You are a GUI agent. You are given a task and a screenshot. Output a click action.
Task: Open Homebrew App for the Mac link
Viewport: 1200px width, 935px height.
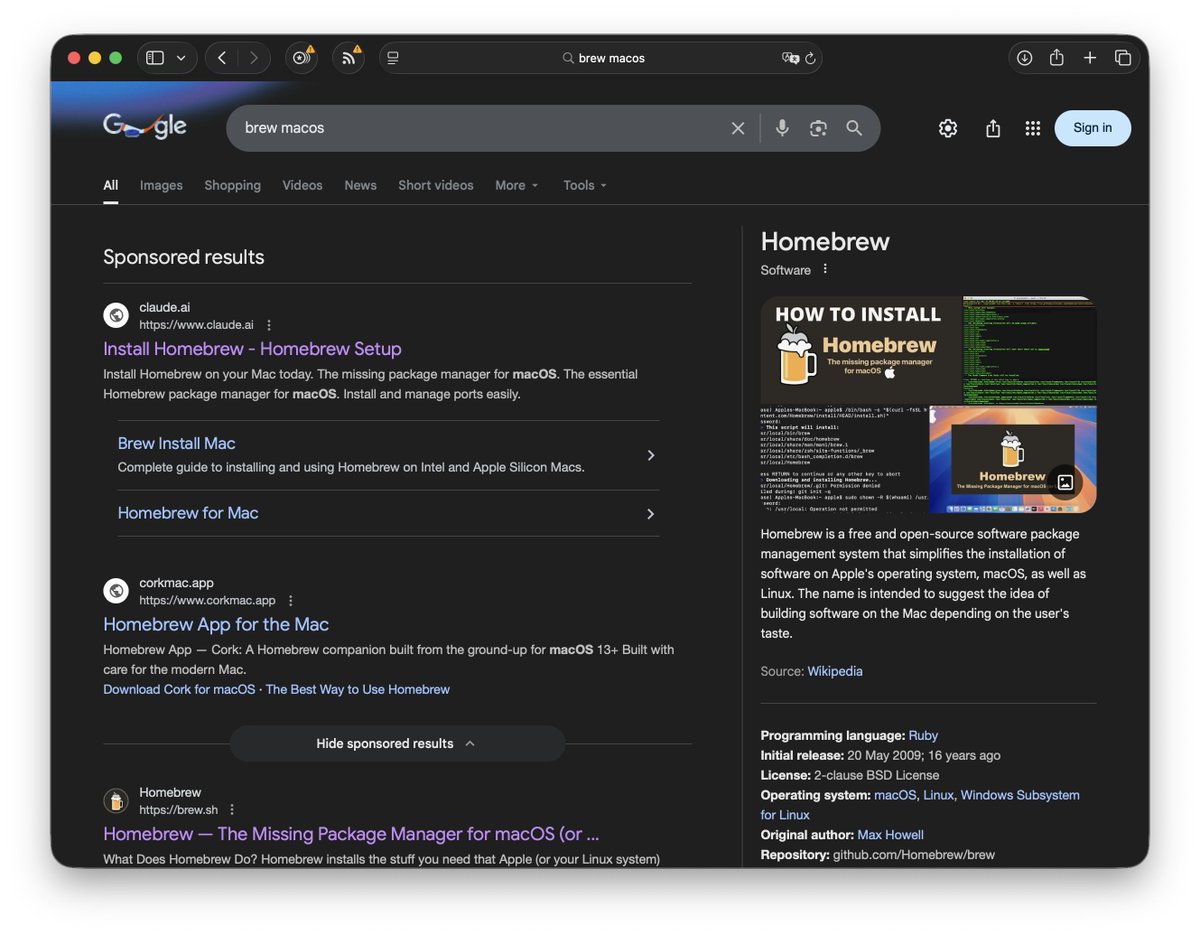click(x=216, y=624)
